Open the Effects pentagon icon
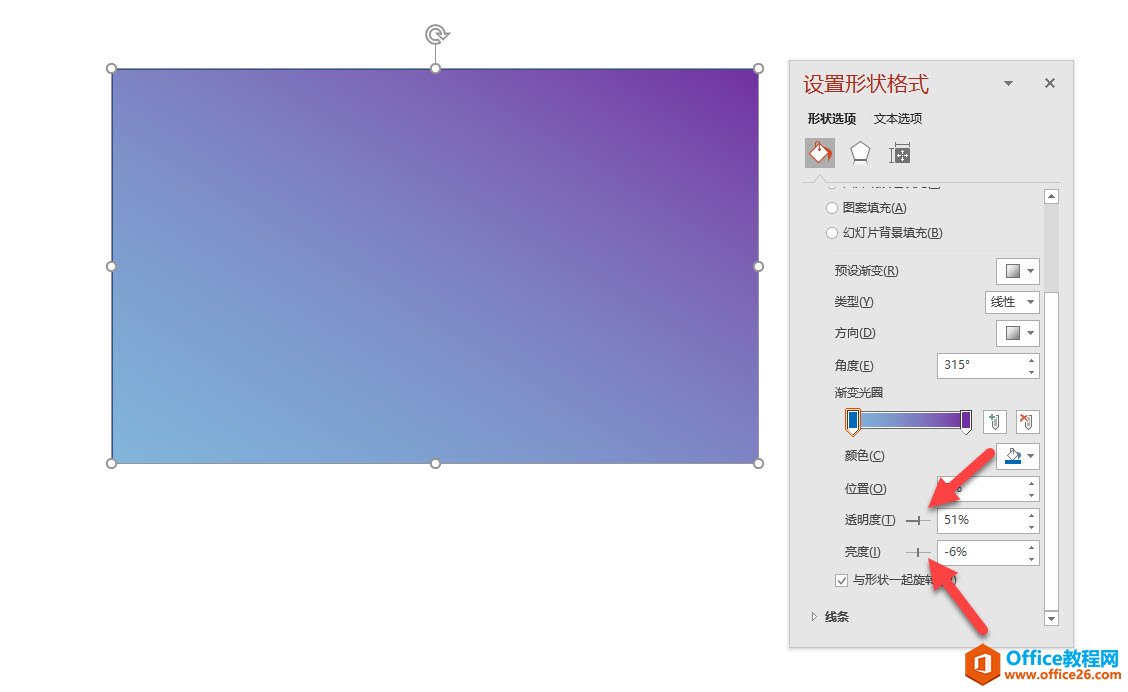The height and width of the screenshot is (692, 1128). click(x=860, y=152)
